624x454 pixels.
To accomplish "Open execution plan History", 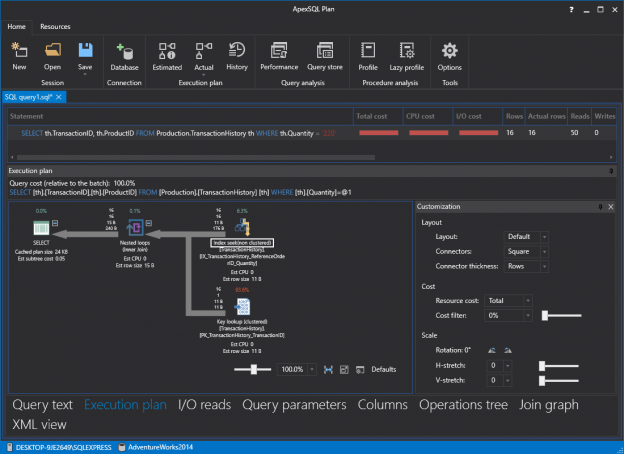I will click(x=237, y=51).
